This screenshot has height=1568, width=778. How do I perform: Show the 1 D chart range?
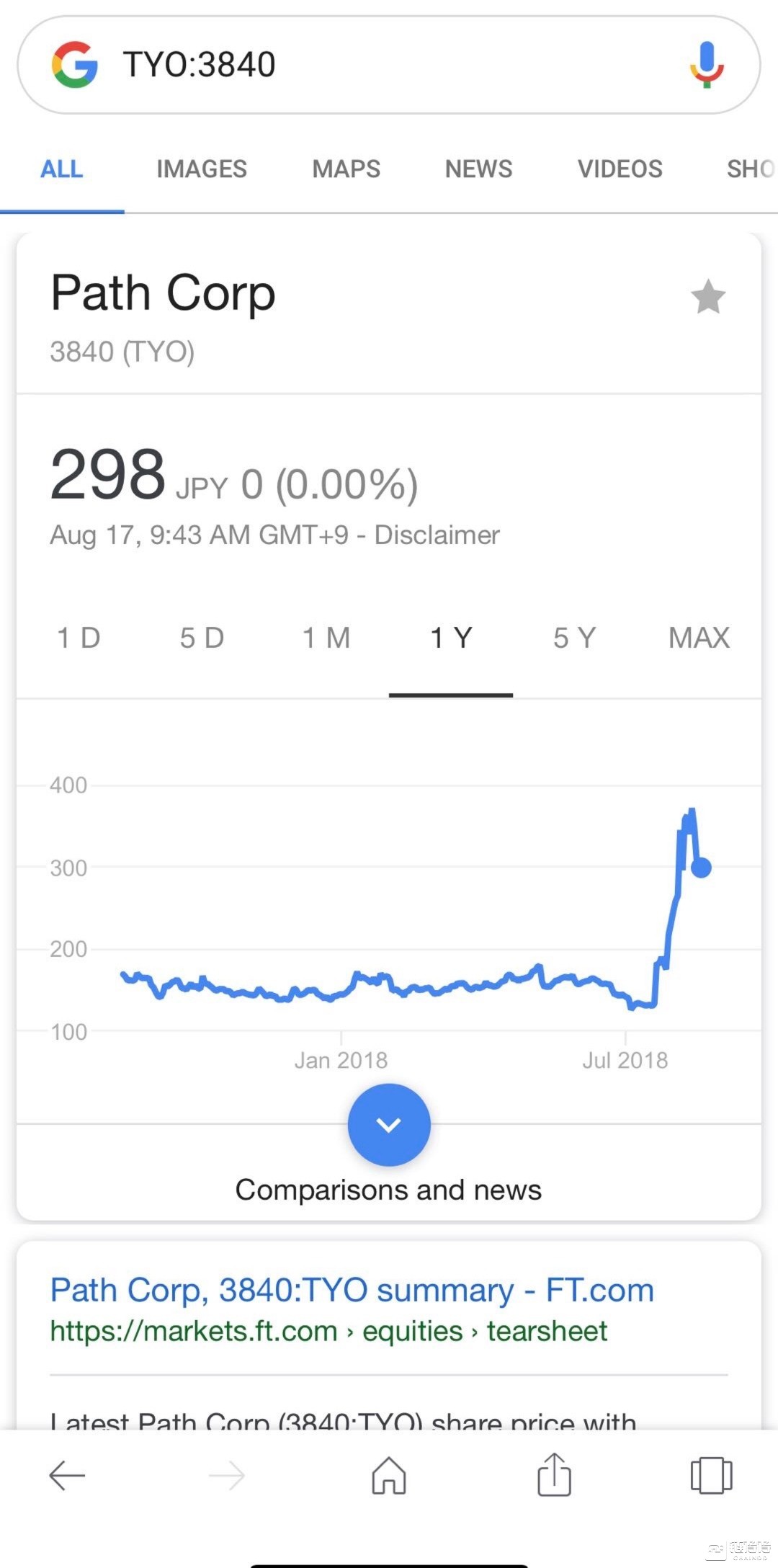79,638
